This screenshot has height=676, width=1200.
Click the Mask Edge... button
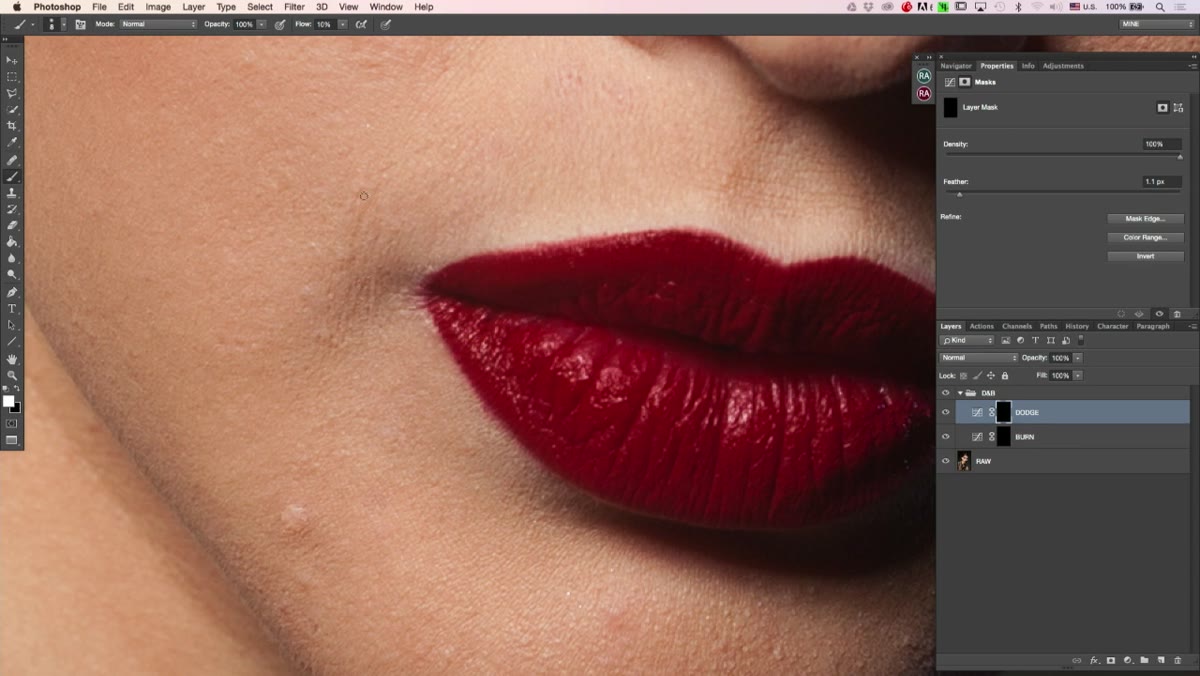pos(1145,218)
